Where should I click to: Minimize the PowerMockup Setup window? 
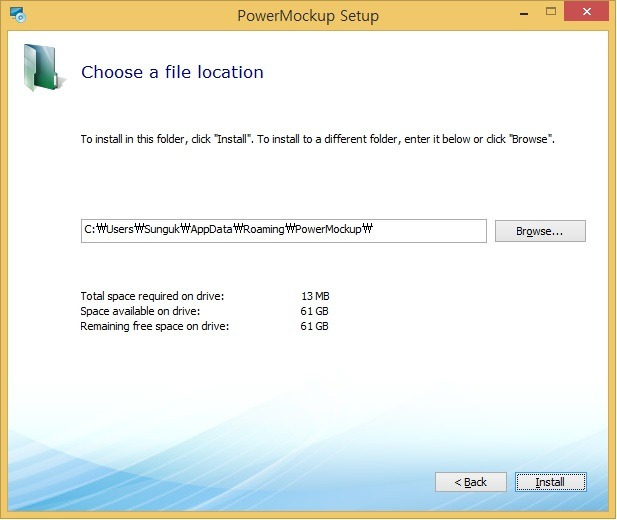point(524,13)
